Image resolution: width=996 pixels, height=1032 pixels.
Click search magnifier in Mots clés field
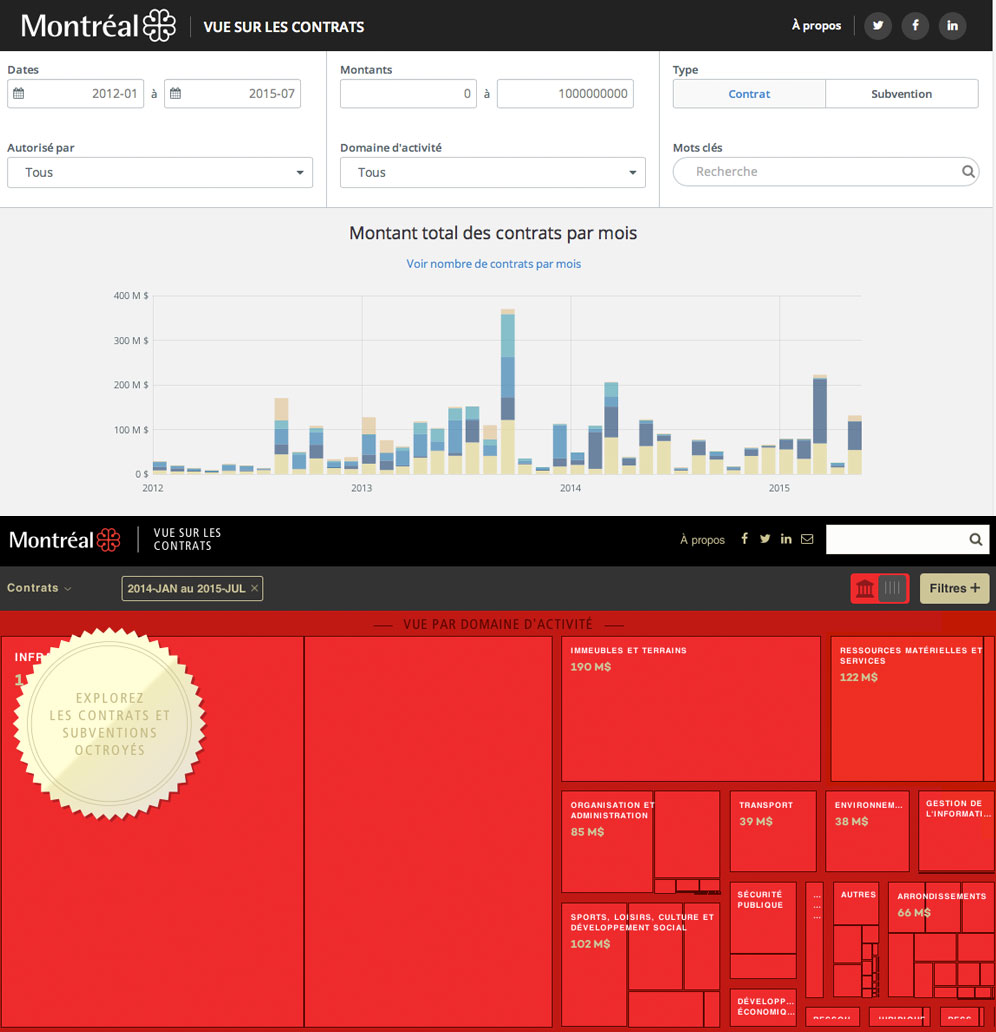click(x=968, y=172)
